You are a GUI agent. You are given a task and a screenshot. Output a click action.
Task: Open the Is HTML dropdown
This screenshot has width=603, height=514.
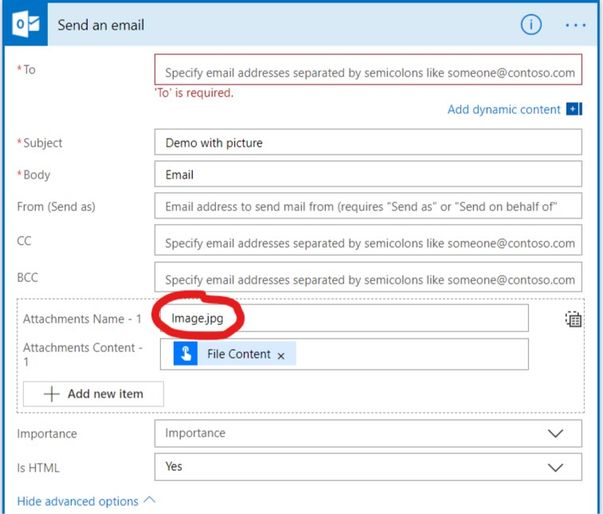coord(368,467)
